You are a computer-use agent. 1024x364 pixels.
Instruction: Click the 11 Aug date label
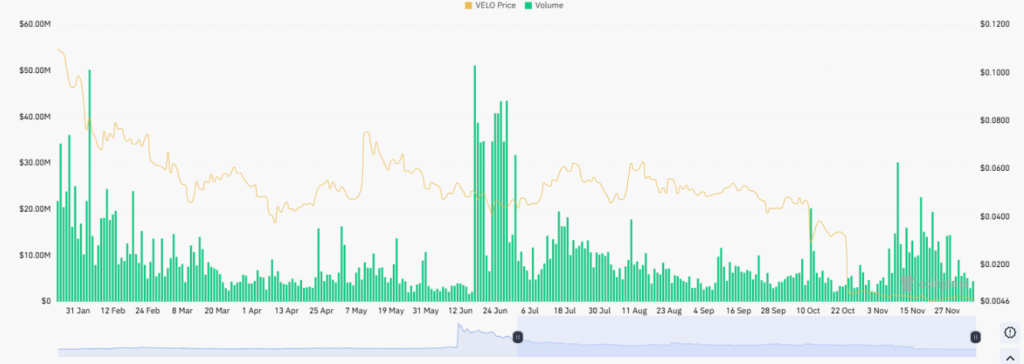[634, 311]
